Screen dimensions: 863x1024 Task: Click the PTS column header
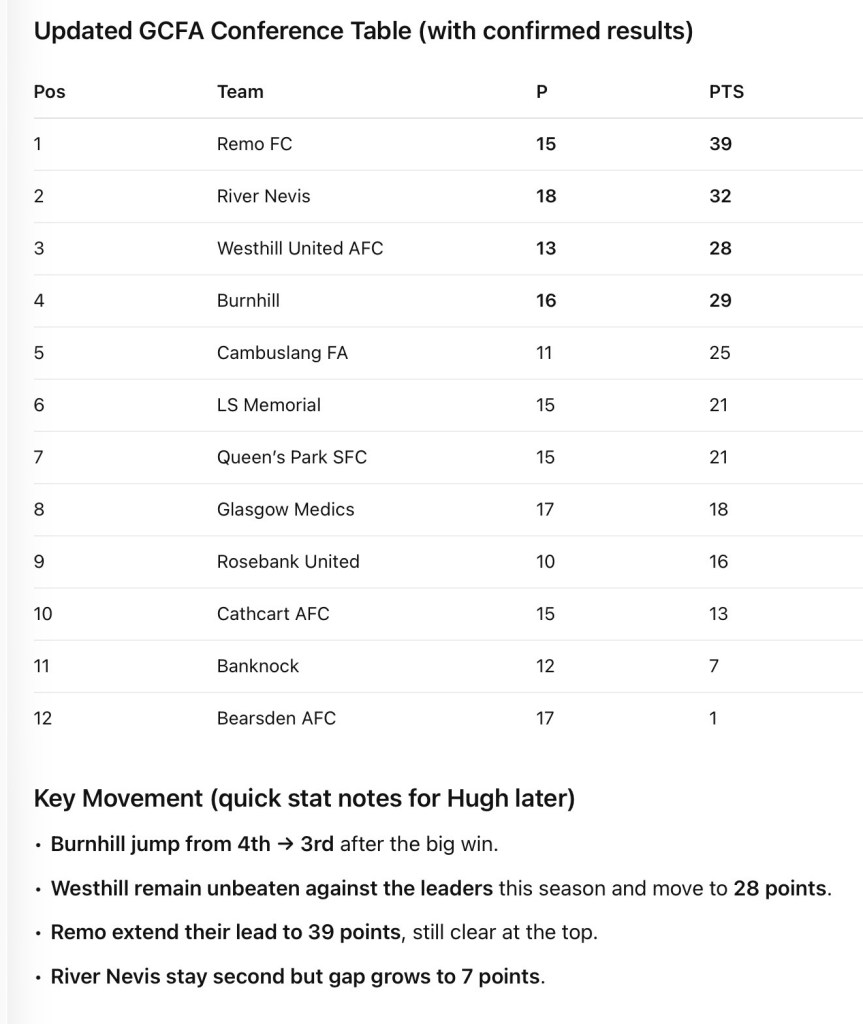pos(726,92)
